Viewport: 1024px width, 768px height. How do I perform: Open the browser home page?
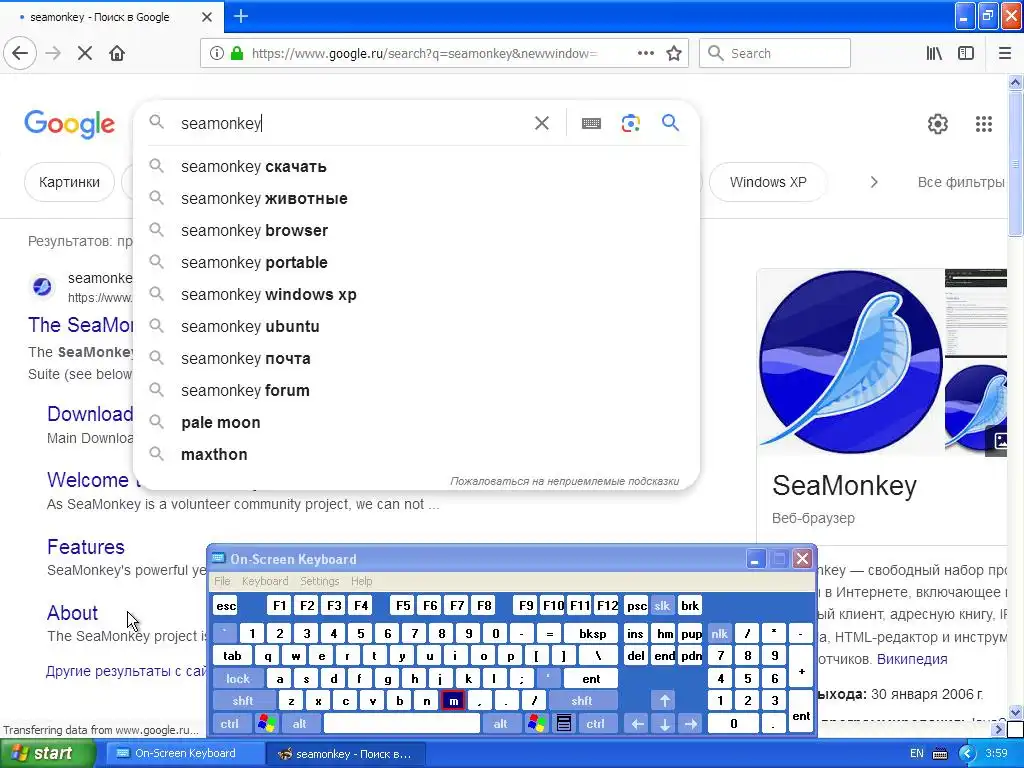(x=117, y=53)
